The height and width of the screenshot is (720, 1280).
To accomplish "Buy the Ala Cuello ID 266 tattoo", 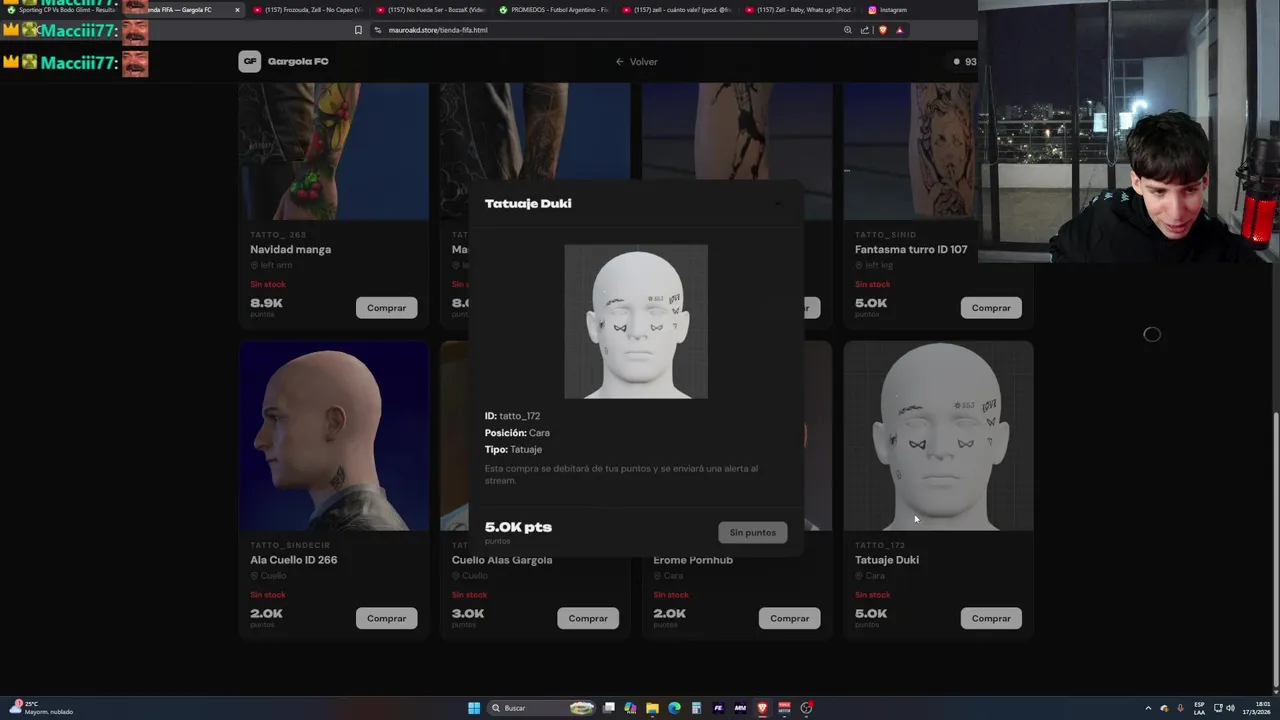I will pos(386,618).
